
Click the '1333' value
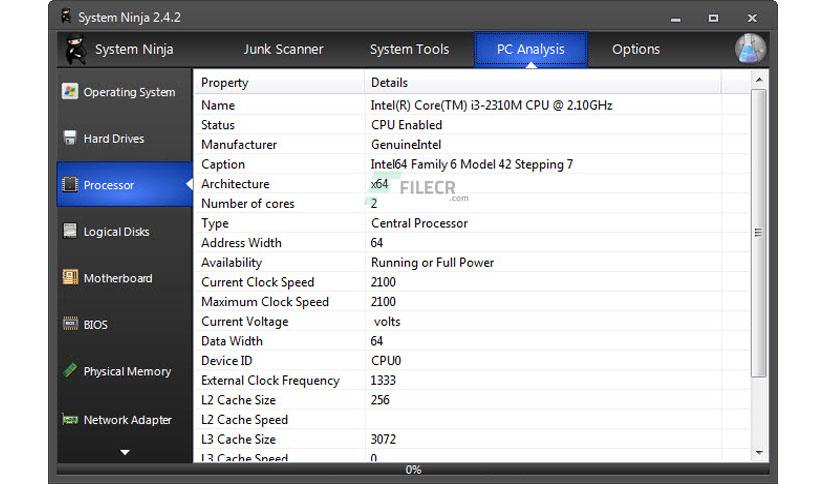coord(383,381)
